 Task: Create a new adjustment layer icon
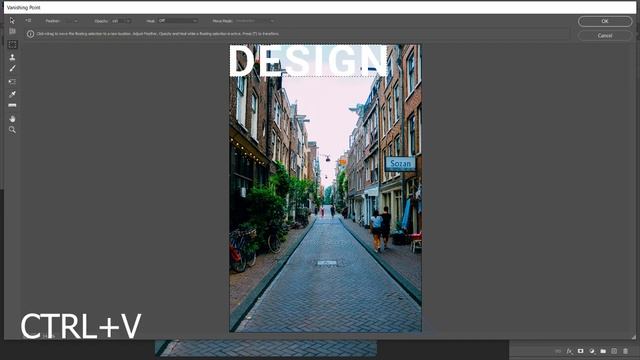coord(592,351)
